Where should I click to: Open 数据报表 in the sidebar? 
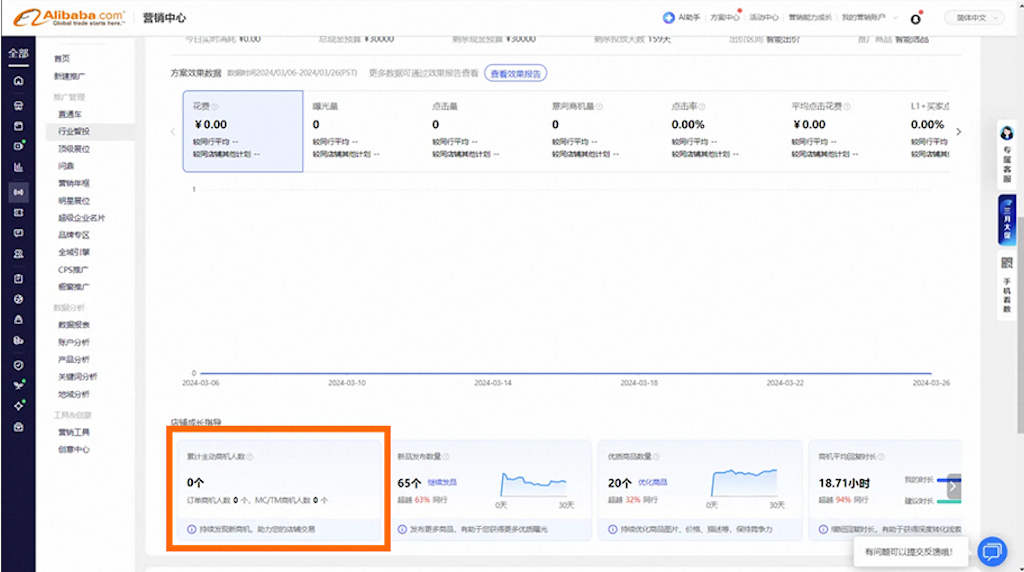(x=74, y=325)
